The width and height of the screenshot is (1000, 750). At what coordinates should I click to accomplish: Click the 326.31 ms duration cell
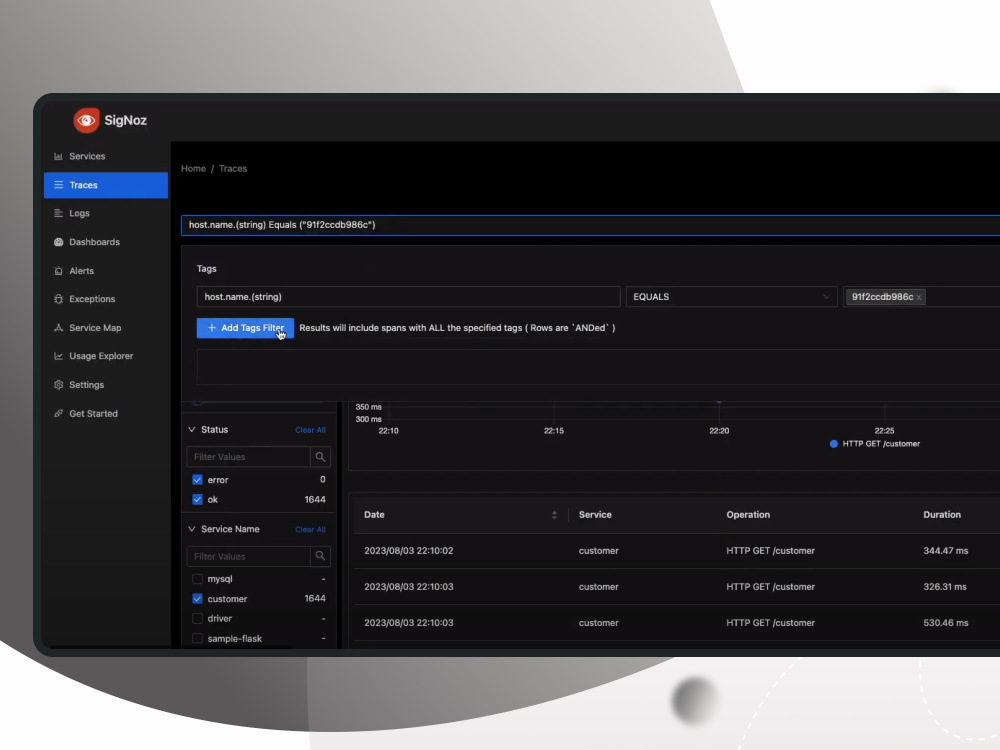pos(945,587)
